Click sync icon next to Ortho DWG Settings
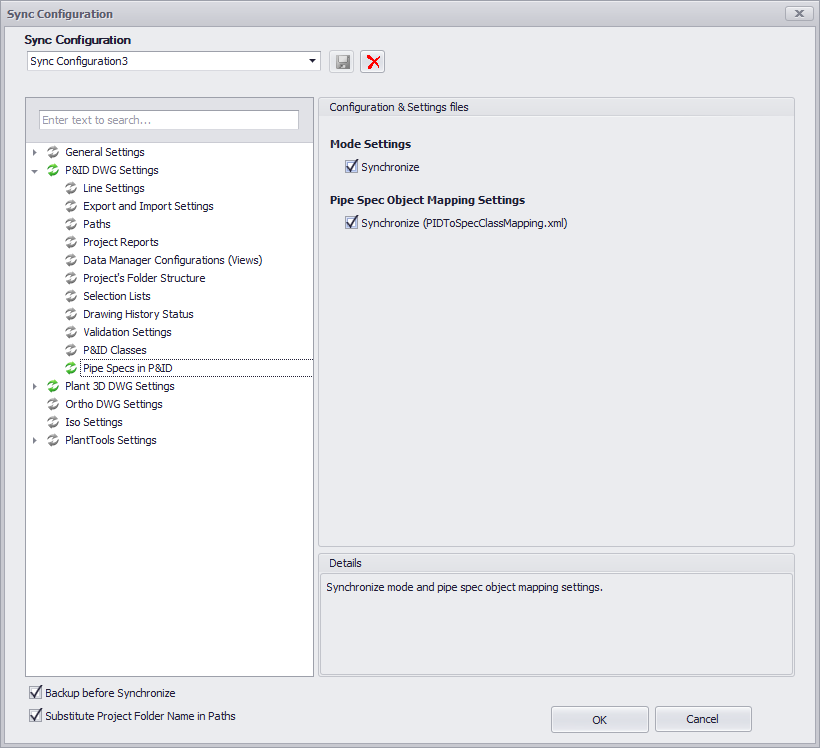Screen dimensions: 820x748 (x=53, y=404)
